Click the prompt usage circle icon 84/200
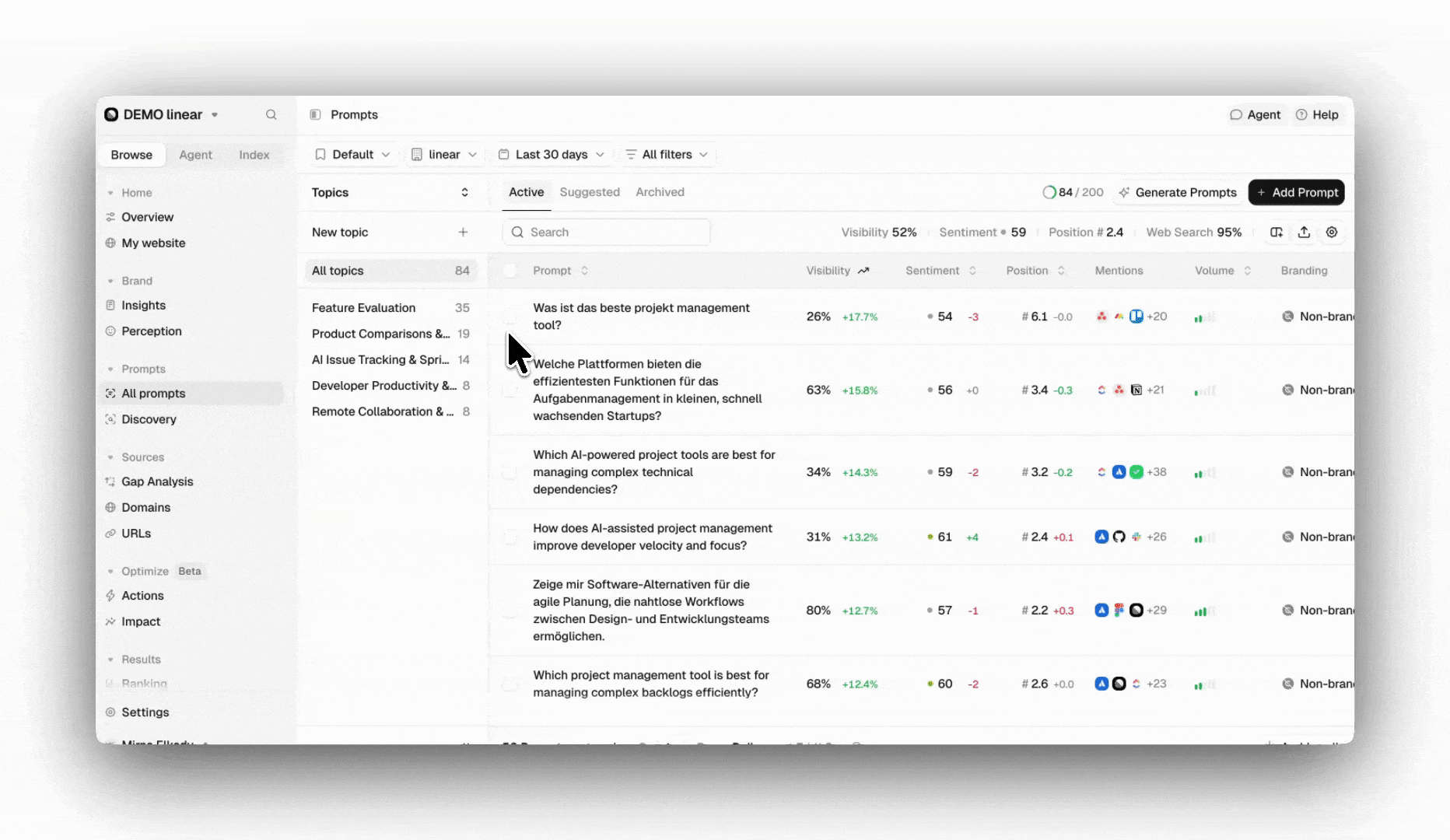1450x840 pixels. [x=1049, y=192]
